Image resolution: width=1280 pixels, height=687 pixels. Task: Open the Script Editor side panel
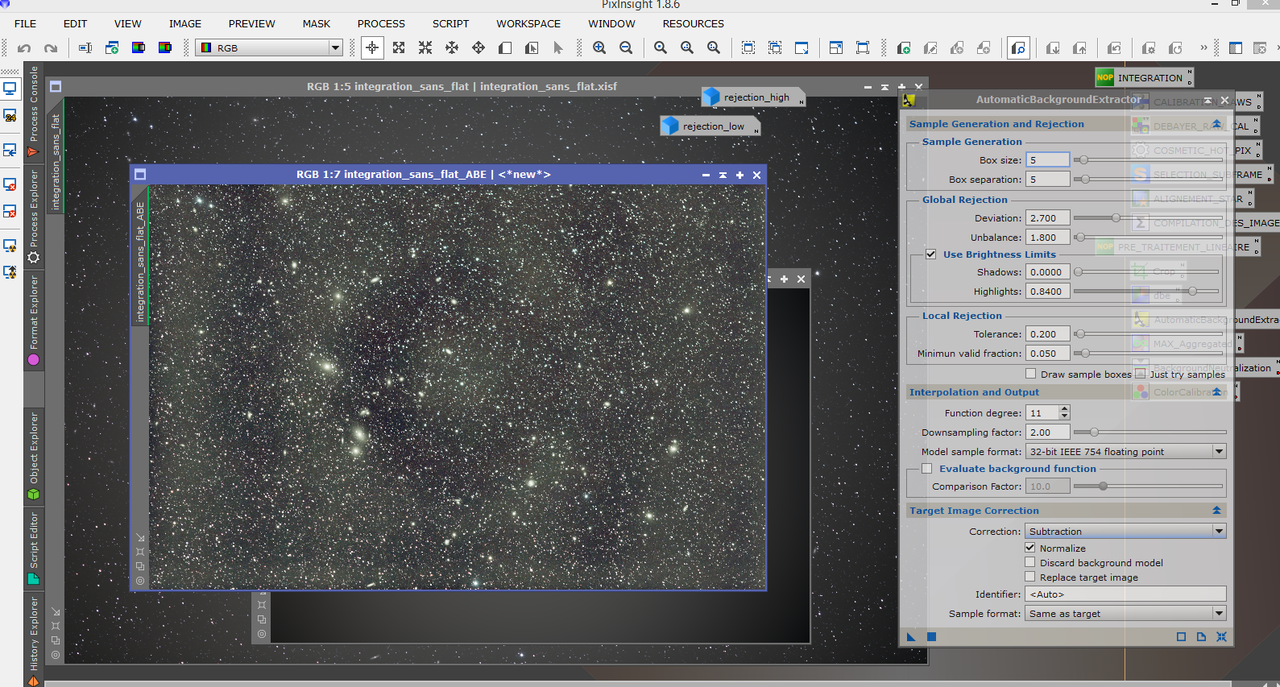(x=32, y=549)
